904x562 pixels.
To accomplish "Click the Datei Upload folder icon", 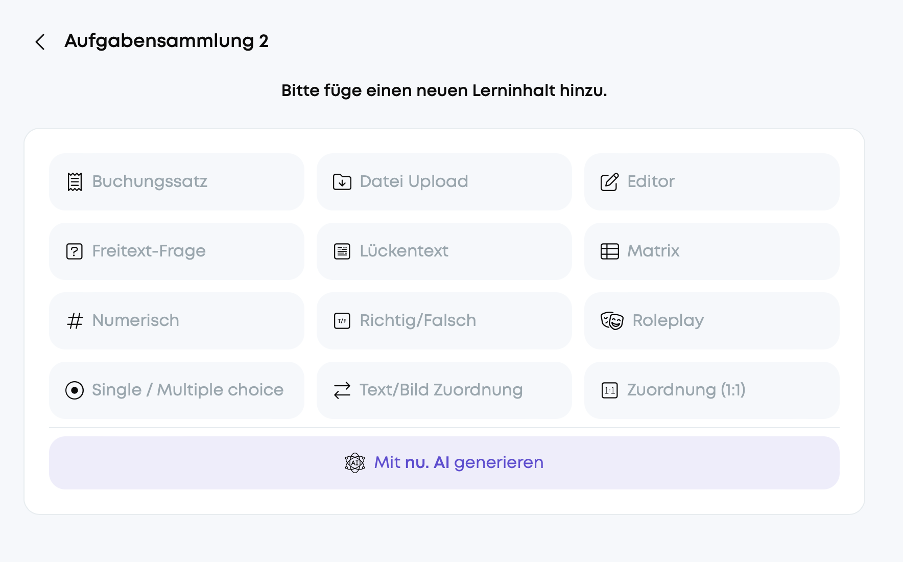I will coord(342,182).
